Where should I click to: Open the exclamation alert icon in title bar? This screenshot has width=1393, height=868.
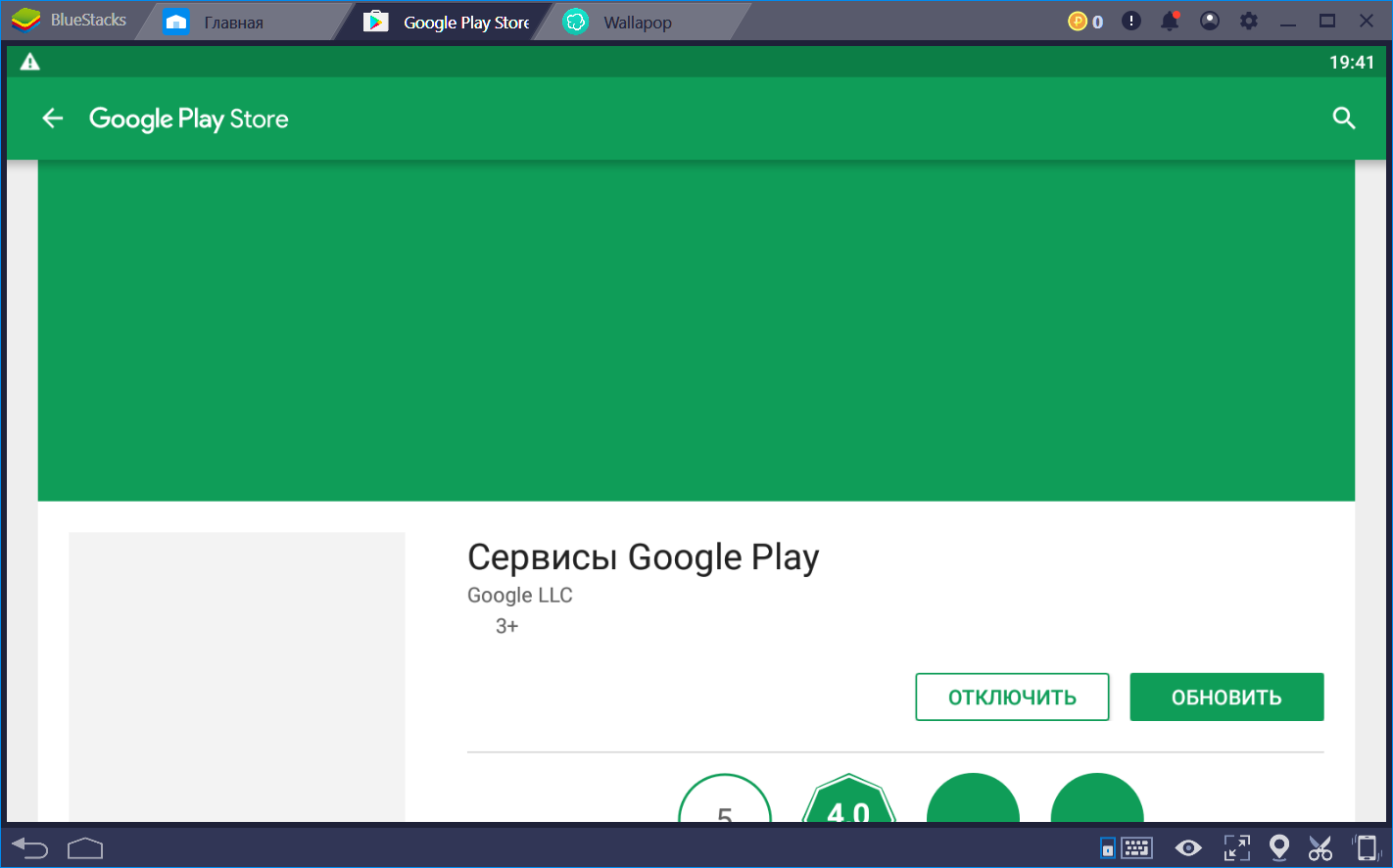1131,21
